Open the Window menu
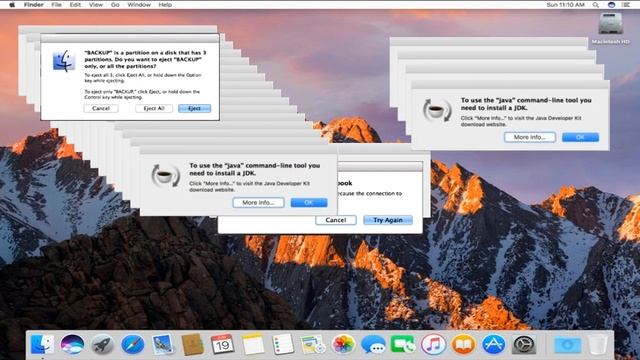This screenshot has height=360, width=640. pyautogui.click(x=139, y=5)
